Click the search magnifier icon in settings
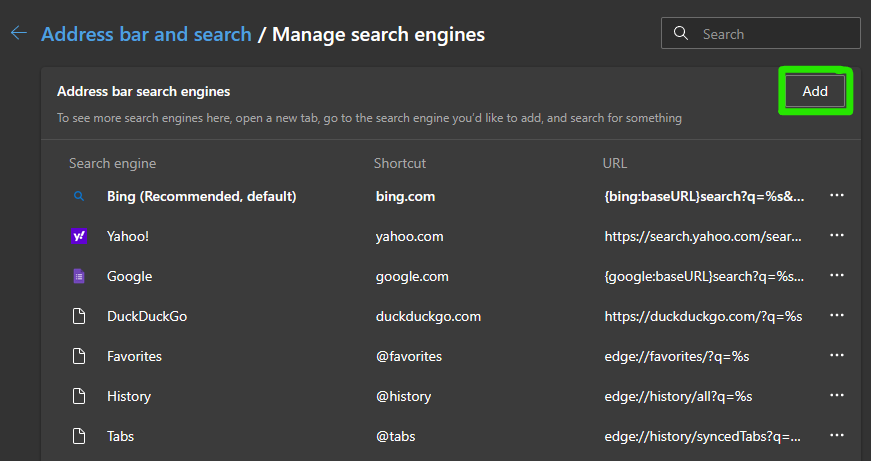Viewport: 871px width, 461px height. point(682,33)
